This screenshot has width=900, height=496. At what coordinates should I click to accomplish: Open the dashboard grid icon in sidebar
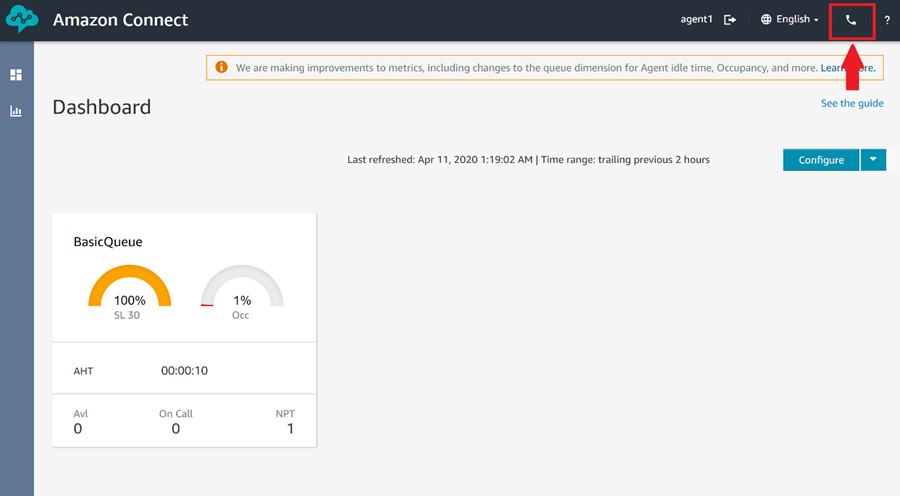pyautogui.click(x=16, y=75)
